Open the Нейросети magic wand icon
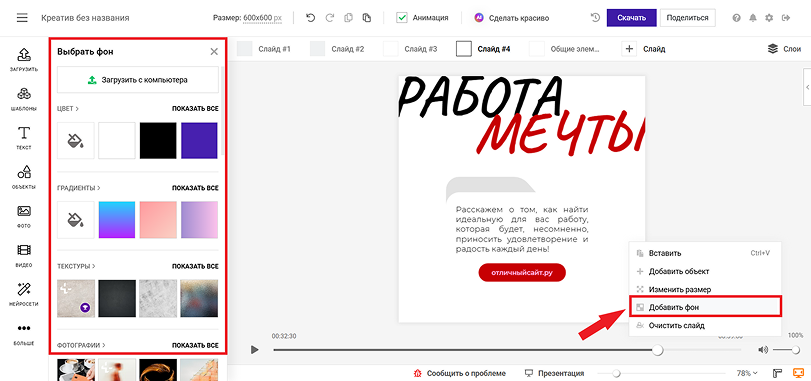Image resolution: width=811 pixels, height=381 pixels. click(24, 294)
